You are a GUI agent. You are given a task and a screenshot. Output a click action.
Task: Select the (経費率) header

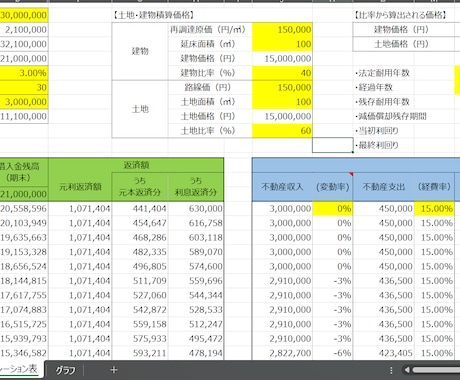(x=434, y=187)
